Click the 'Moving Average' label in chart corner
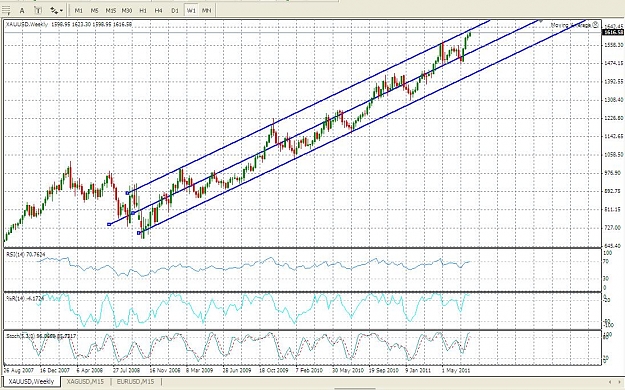 pyautogui.click(x=571, y=25)
